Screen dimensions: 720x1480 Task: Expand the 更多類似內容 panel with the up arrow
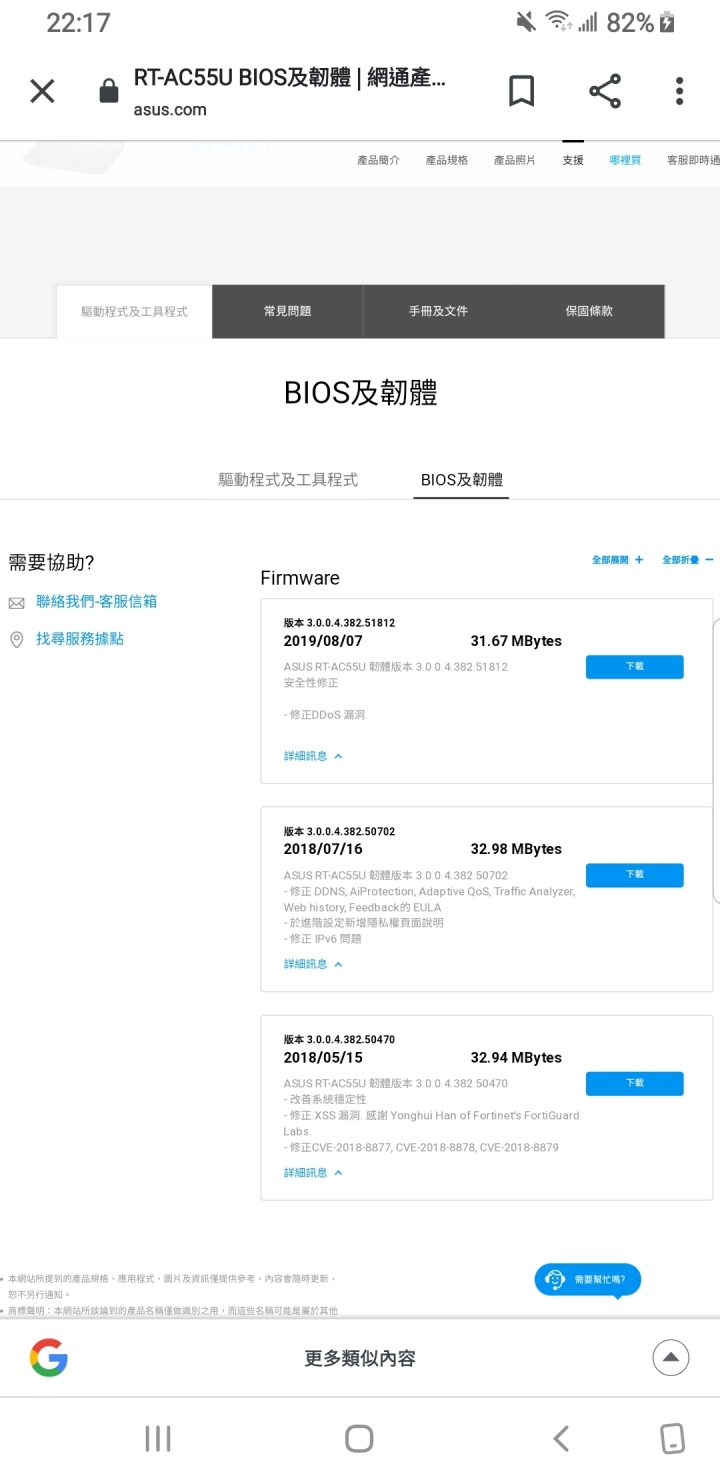[x=671, y=1358]
